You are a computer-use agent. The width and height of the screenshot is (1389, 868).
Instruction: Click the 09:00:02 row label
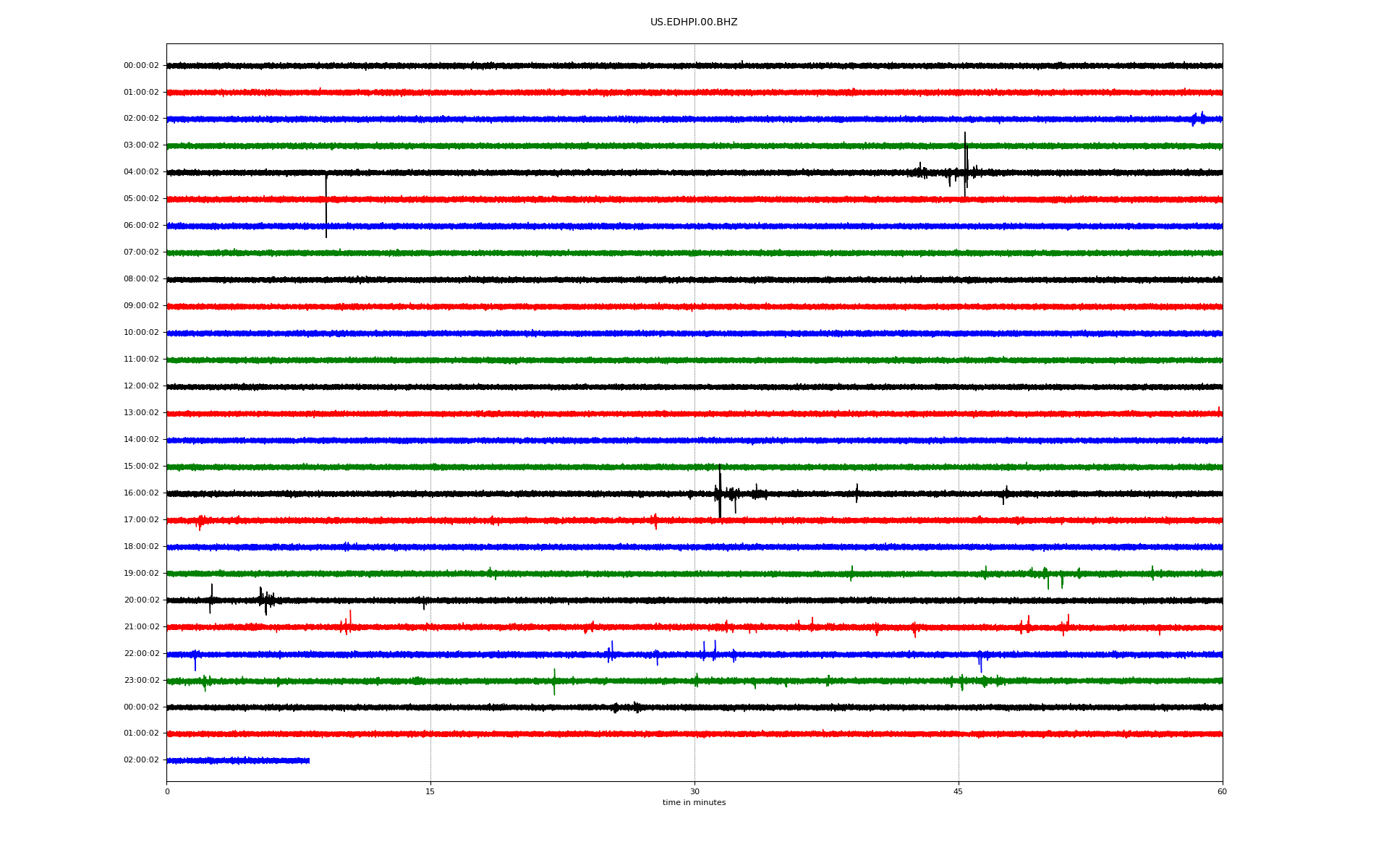tap(141, 306)
